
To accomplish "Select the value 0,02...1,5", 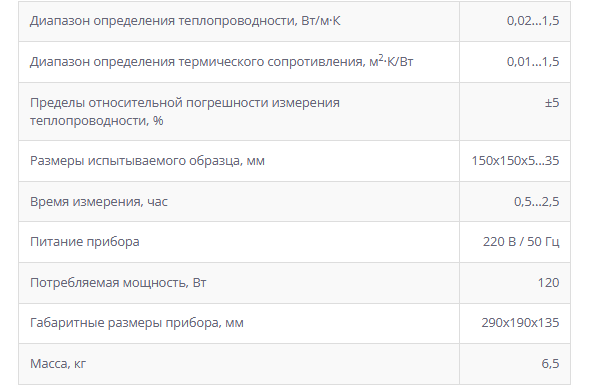I will (533, 21).
